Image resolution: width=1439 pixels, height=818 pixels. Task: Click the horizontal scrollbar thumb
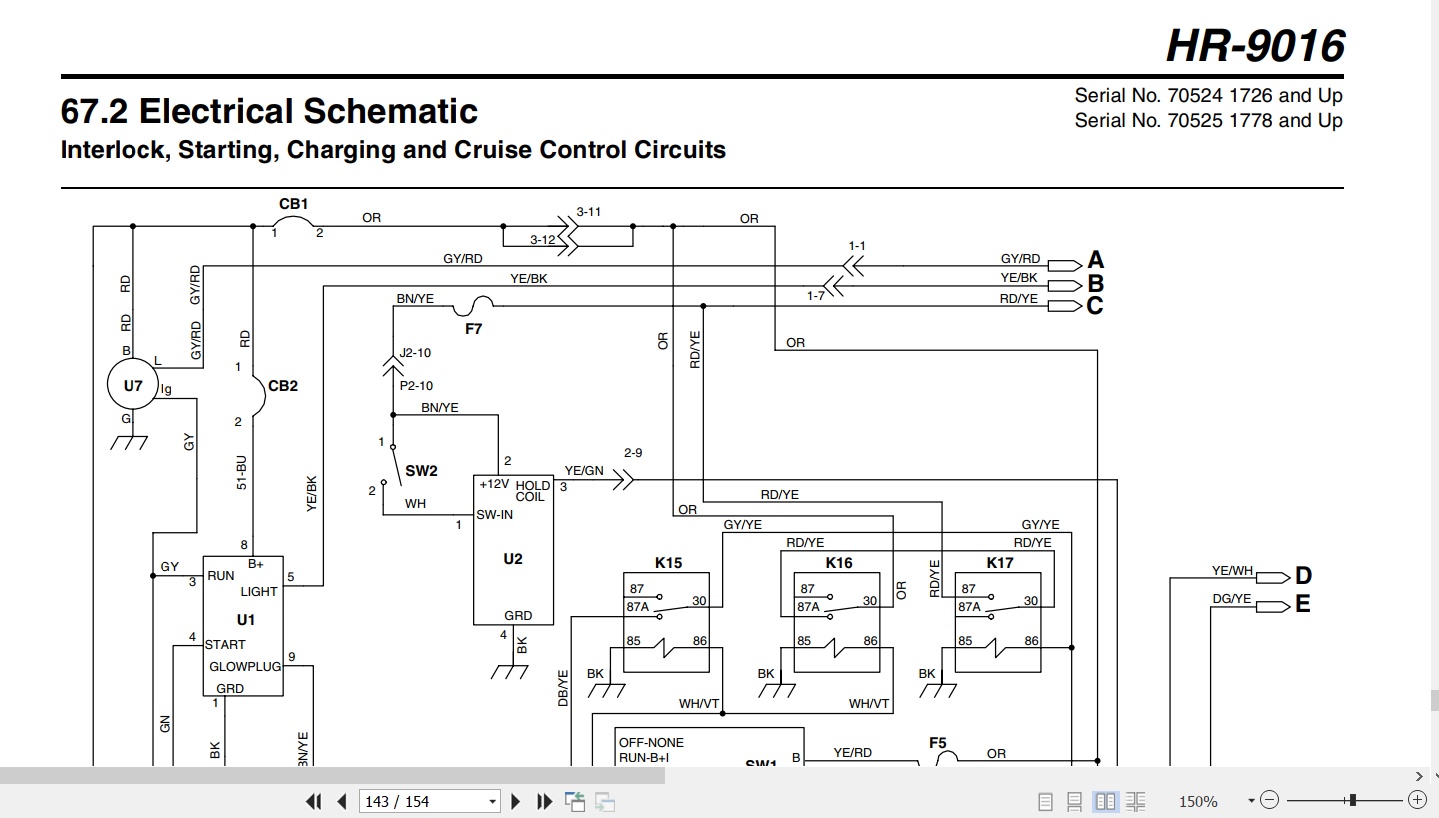[332, 775]
